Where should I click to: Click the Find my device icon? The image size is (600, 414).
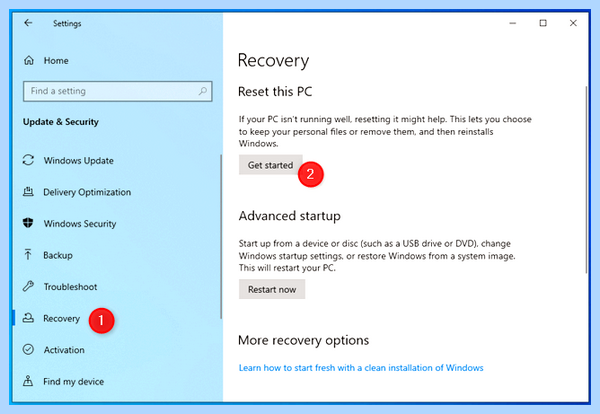(x=28, y=381)
